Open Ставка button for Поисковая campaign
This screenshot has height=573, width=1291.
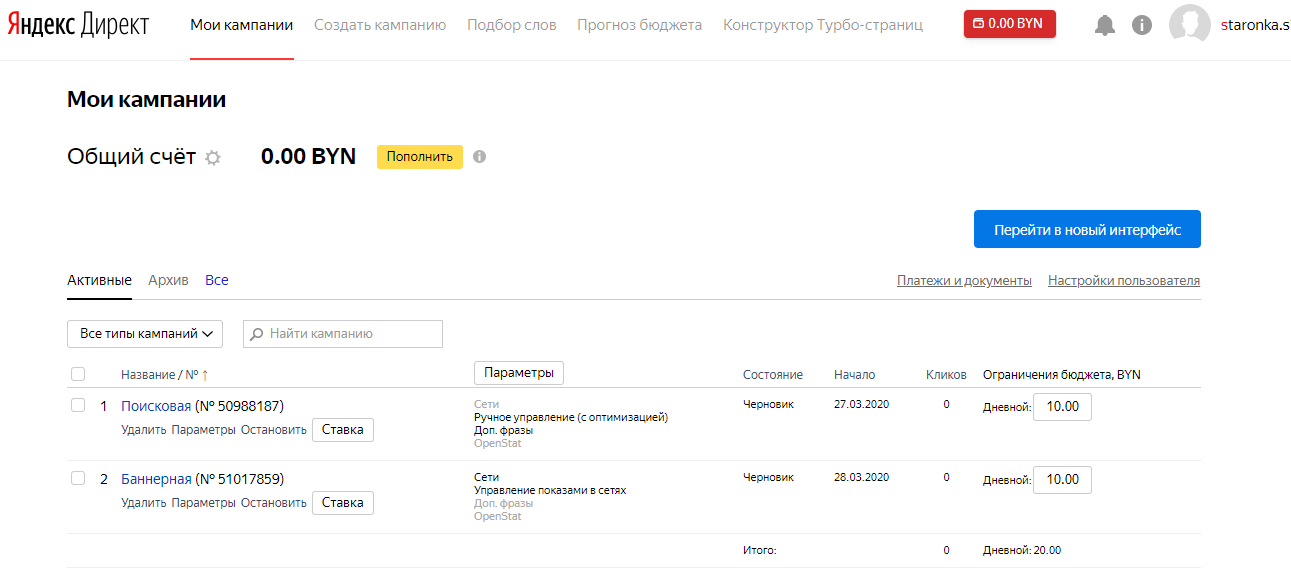click(x=343, y=430)
